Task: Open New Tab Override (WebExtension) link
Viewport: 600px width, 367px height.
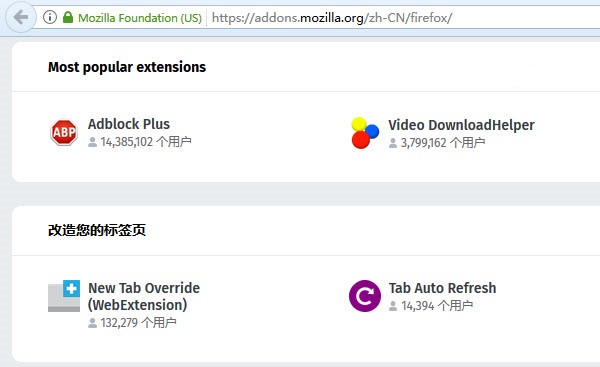Action: (144, 296)
